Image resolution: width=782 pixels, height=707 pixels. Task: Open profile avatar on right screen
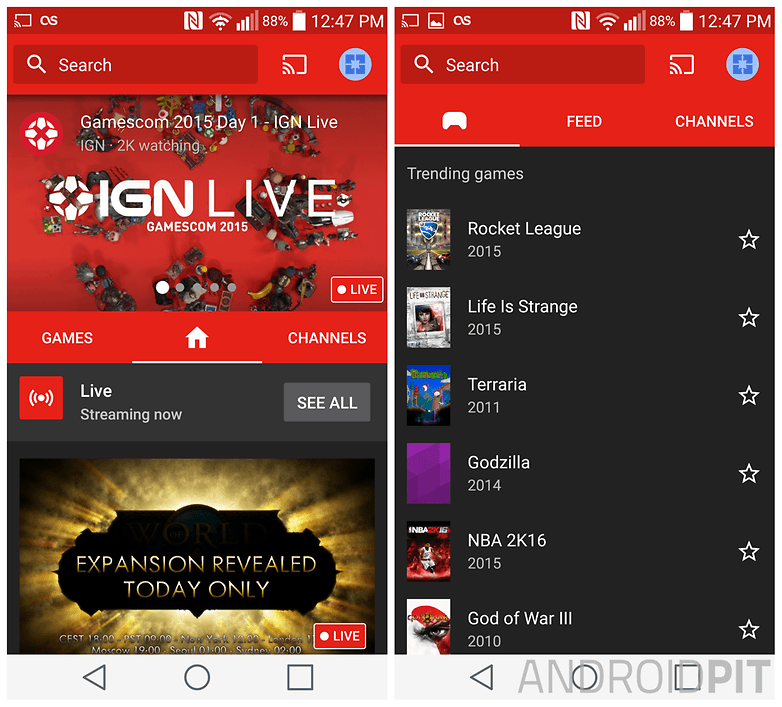pos(742,64)
